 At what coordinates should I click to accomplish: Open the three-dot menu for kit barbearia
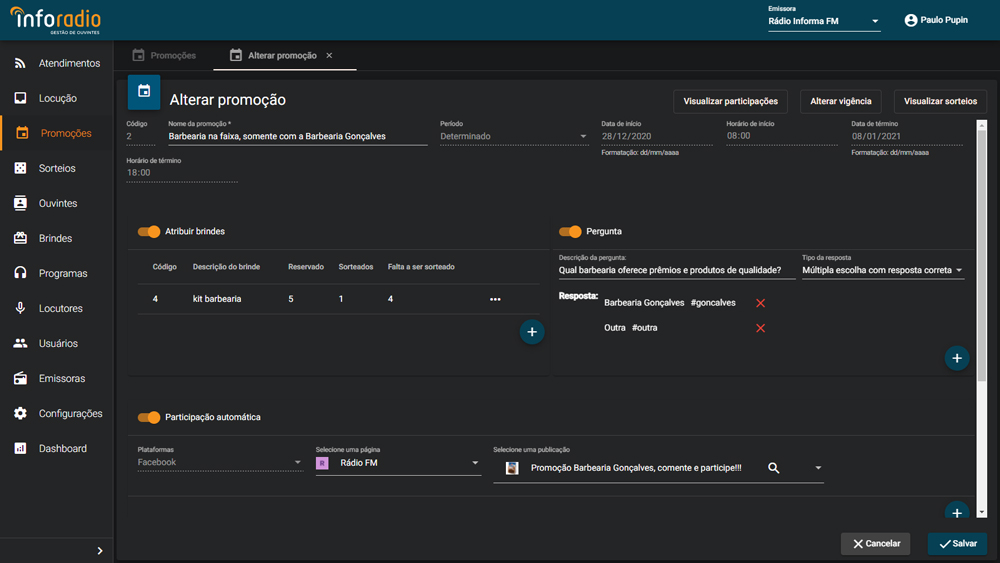coord(495,299)
